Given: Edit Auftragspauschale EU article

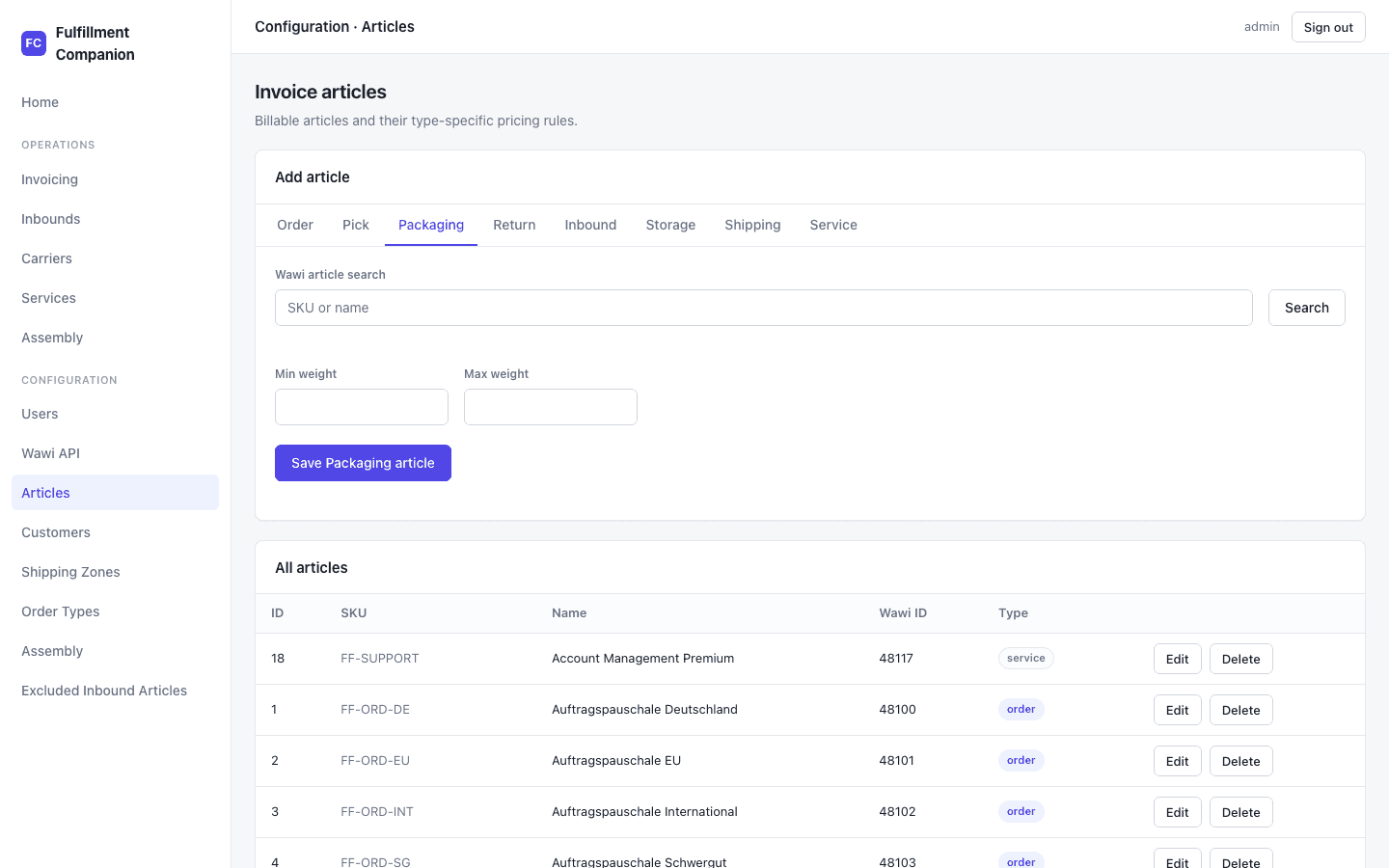Looking at the screenshot, I should tap(1178, 761).
